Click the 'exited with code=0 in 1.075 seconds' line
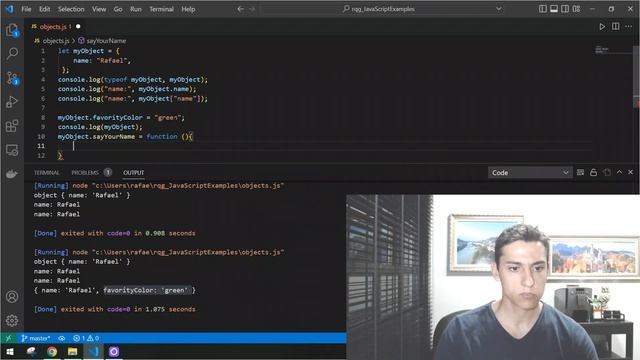Screen dimensions: 640x360 click(128, 309)
